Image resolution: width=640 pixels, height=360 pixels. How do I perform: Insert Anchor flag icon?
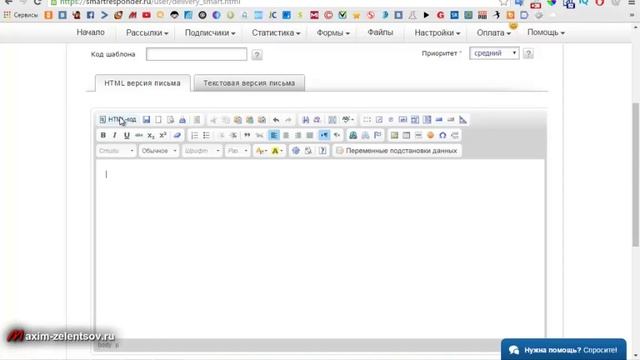pyautogui.click(x=378, y=135)
